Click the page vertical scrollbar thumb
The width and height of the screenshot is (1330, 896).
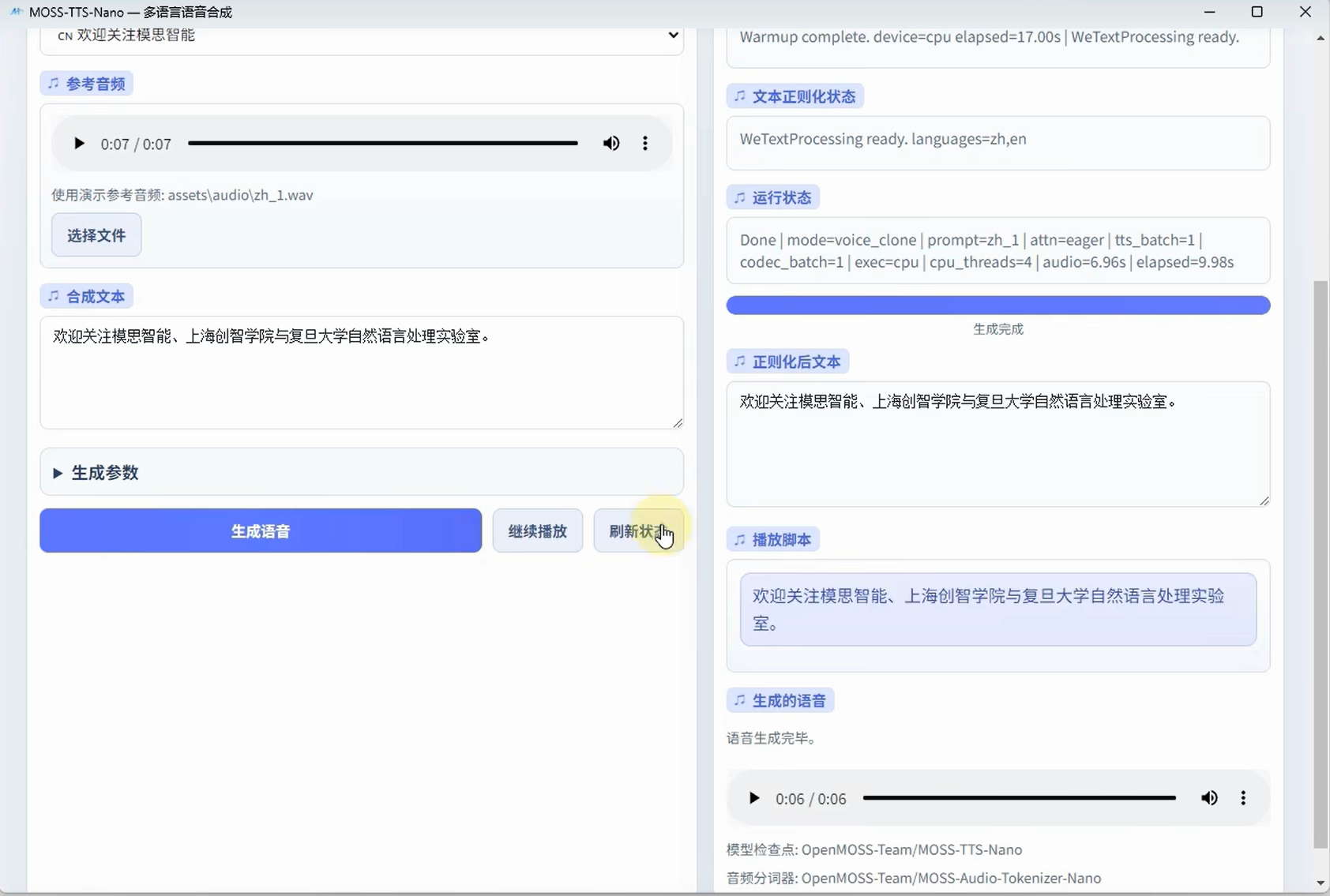point(1321,564)
